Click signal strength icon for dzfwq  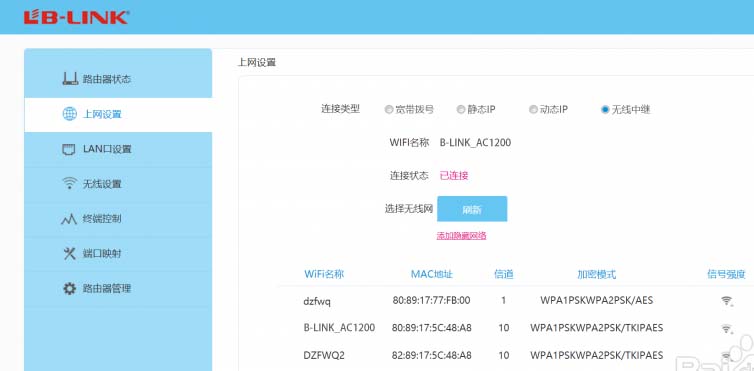(726, 301)
